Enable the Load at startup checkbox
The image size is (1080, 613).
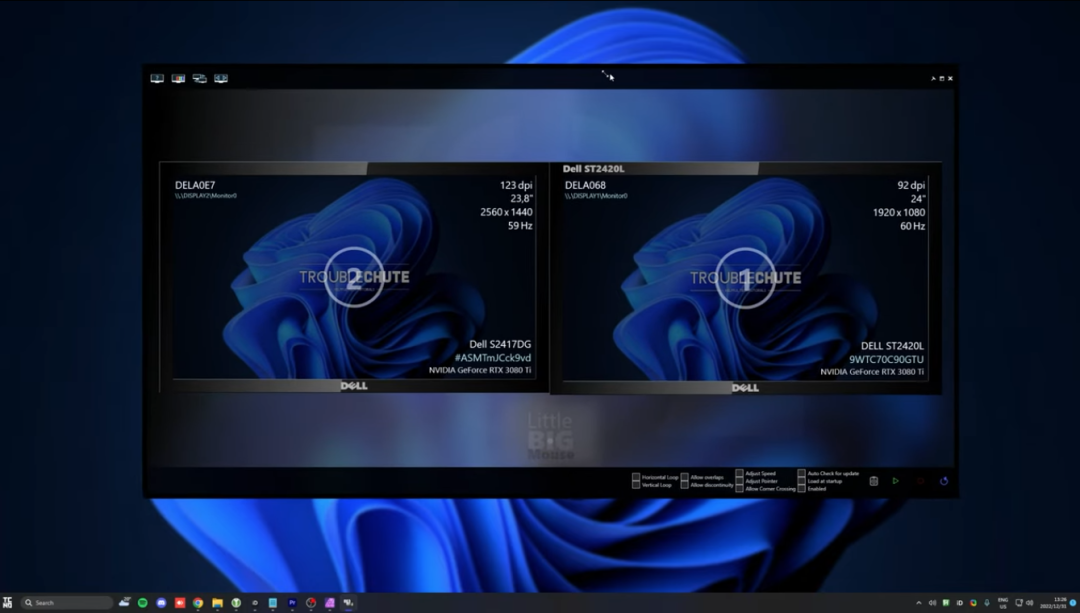coord(801,481)
